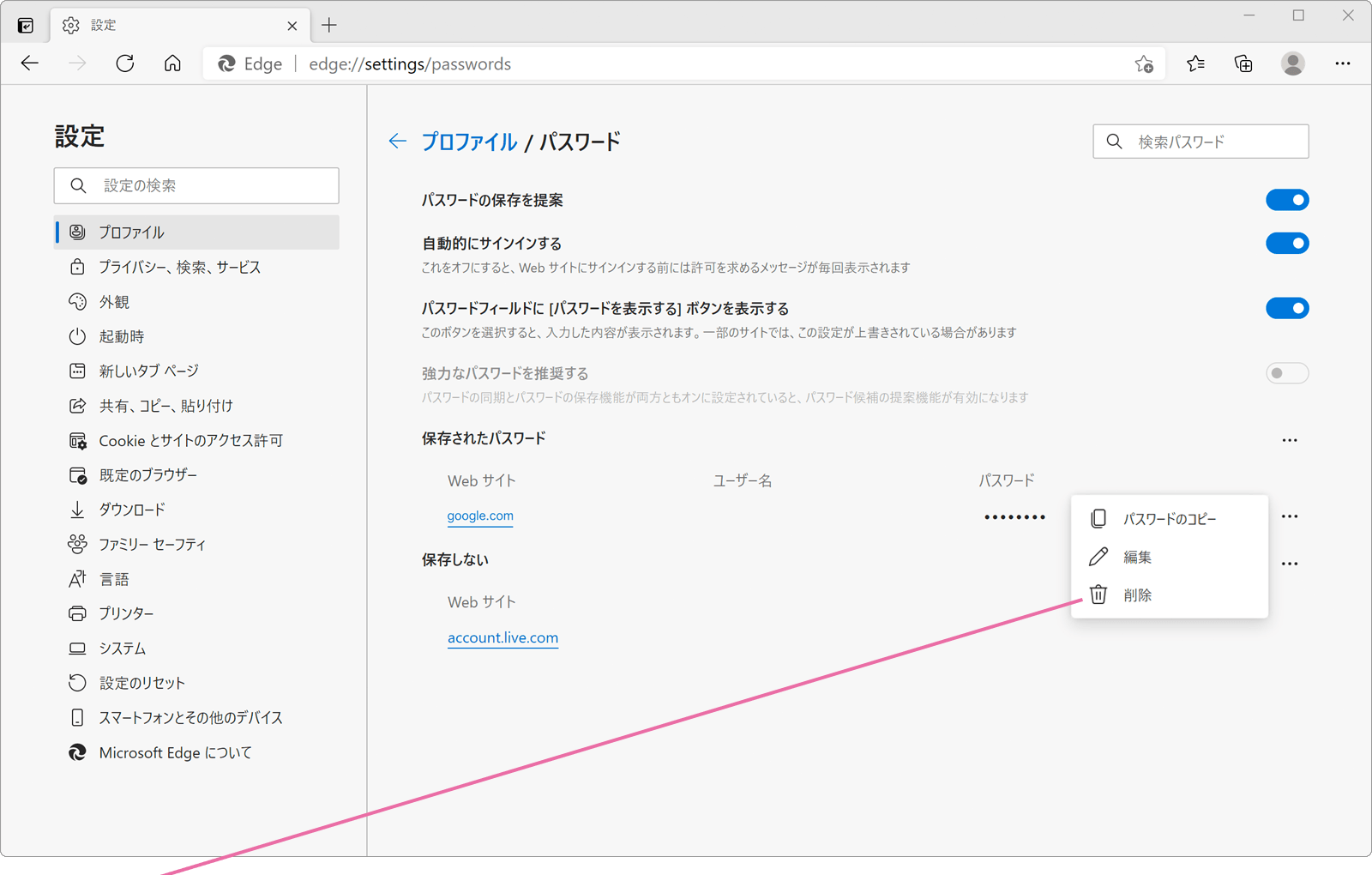Screen dimensions: 1372x875
Task: Click the masked google.com password dots
Action: point(1014,517)
